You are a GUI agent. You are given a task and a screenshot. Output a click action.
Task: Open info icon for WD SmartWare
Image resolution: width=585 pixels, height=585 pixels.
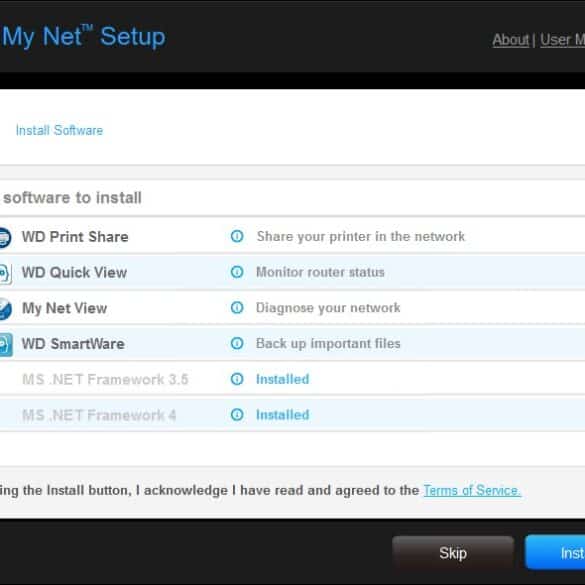pyautogui.click(x=237, y=343)
